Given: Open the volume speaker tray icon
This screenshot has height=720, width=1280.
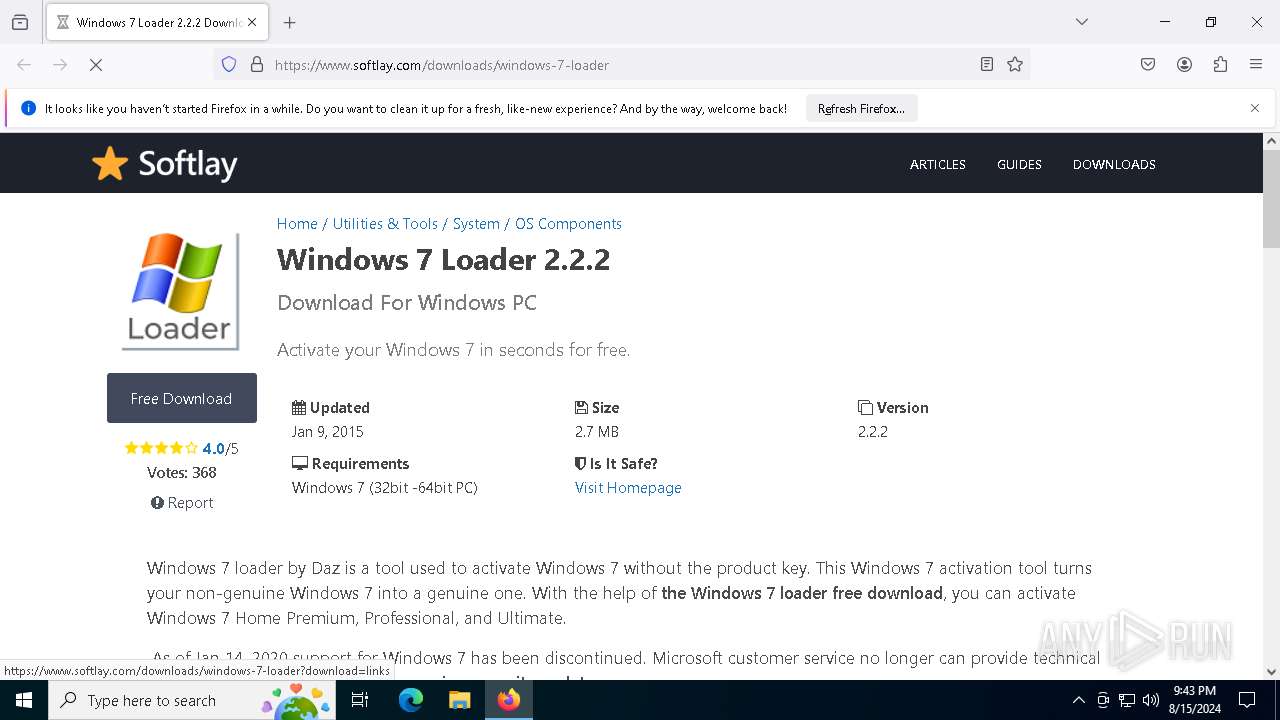Looking at the screenshot, I should (x=1151, y=700).
